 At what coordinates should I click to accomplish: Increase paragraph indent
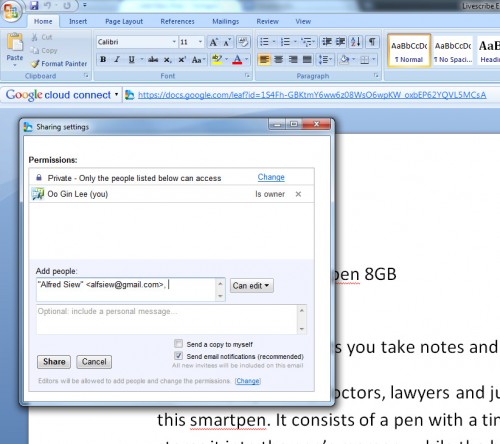340,42
